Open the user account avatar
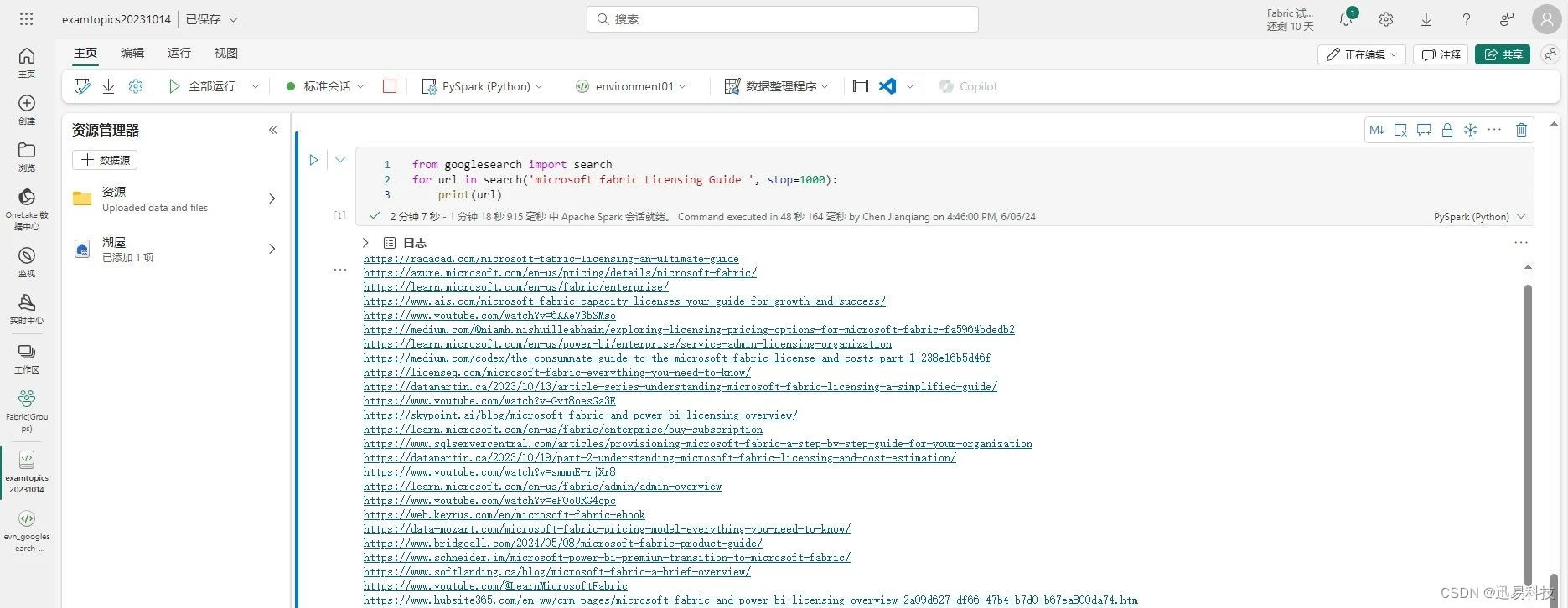 pyautogui.click(x=1546, y=19)
